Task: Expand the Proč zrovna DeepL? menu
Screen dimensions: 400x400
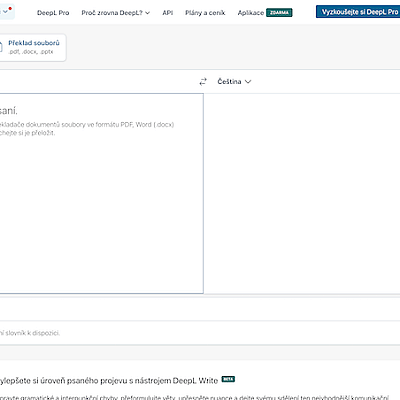Action: (116, 13)
